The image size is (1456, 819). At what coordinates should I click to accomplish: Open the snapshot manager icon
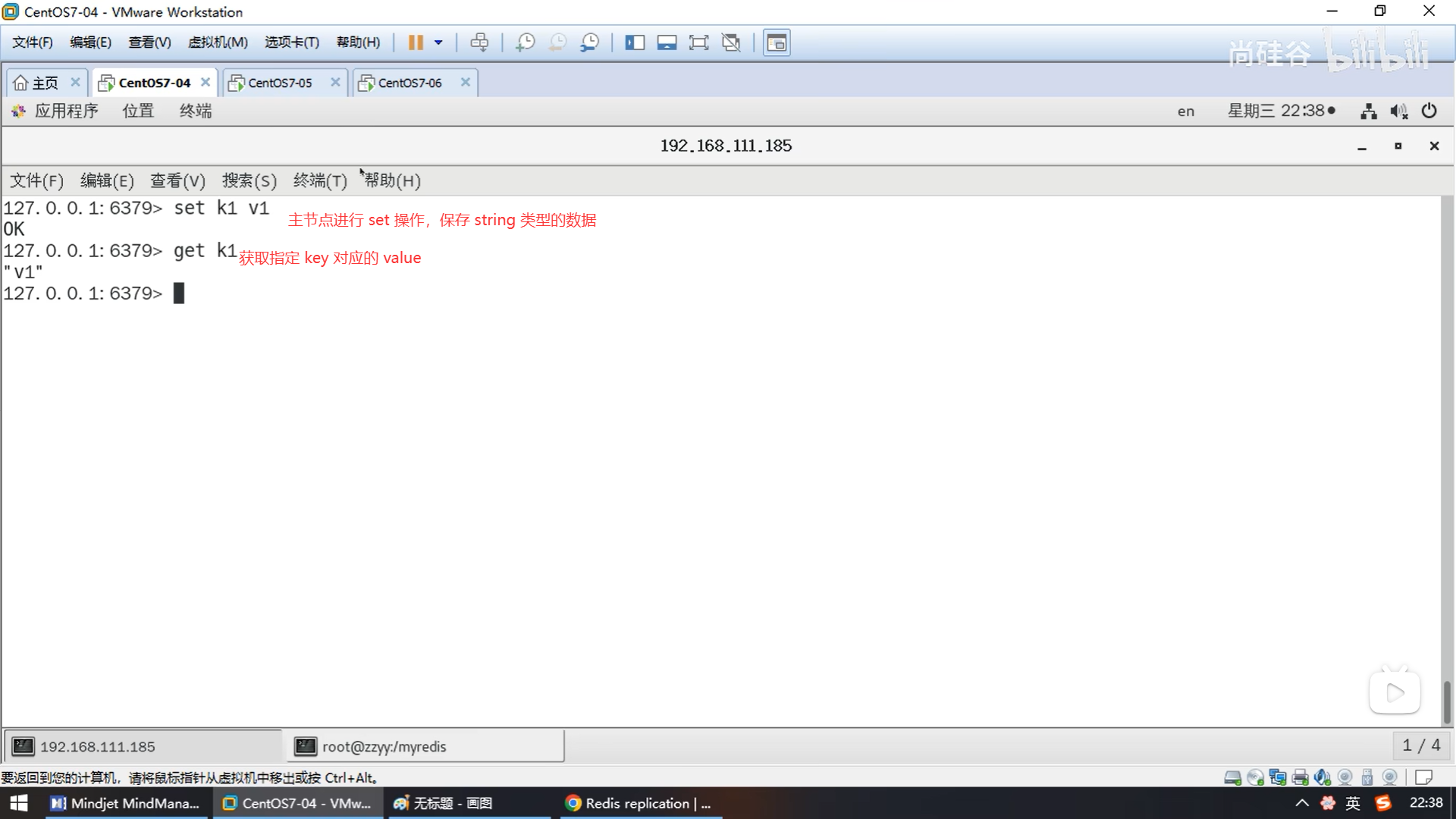(589, 42)
